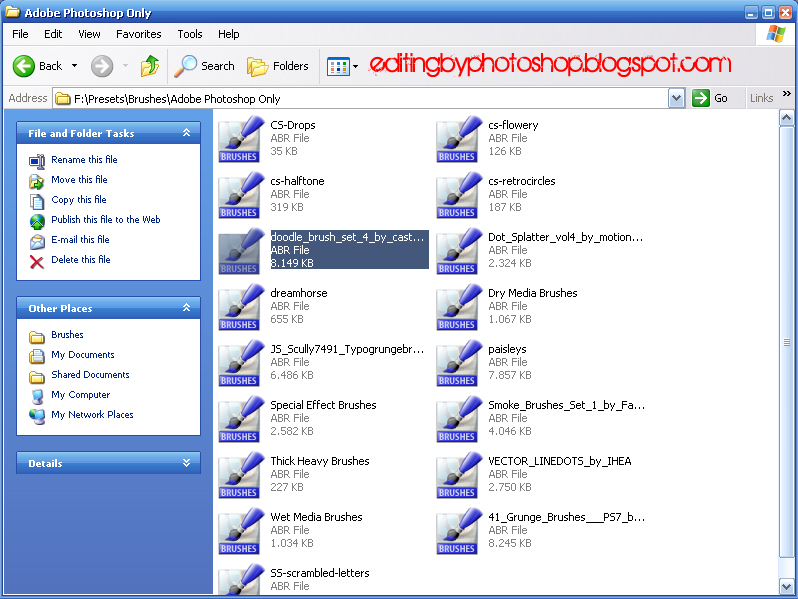Open Shared Documents link
This screenshot has width=798, height=599.
[x=90, y=375]
